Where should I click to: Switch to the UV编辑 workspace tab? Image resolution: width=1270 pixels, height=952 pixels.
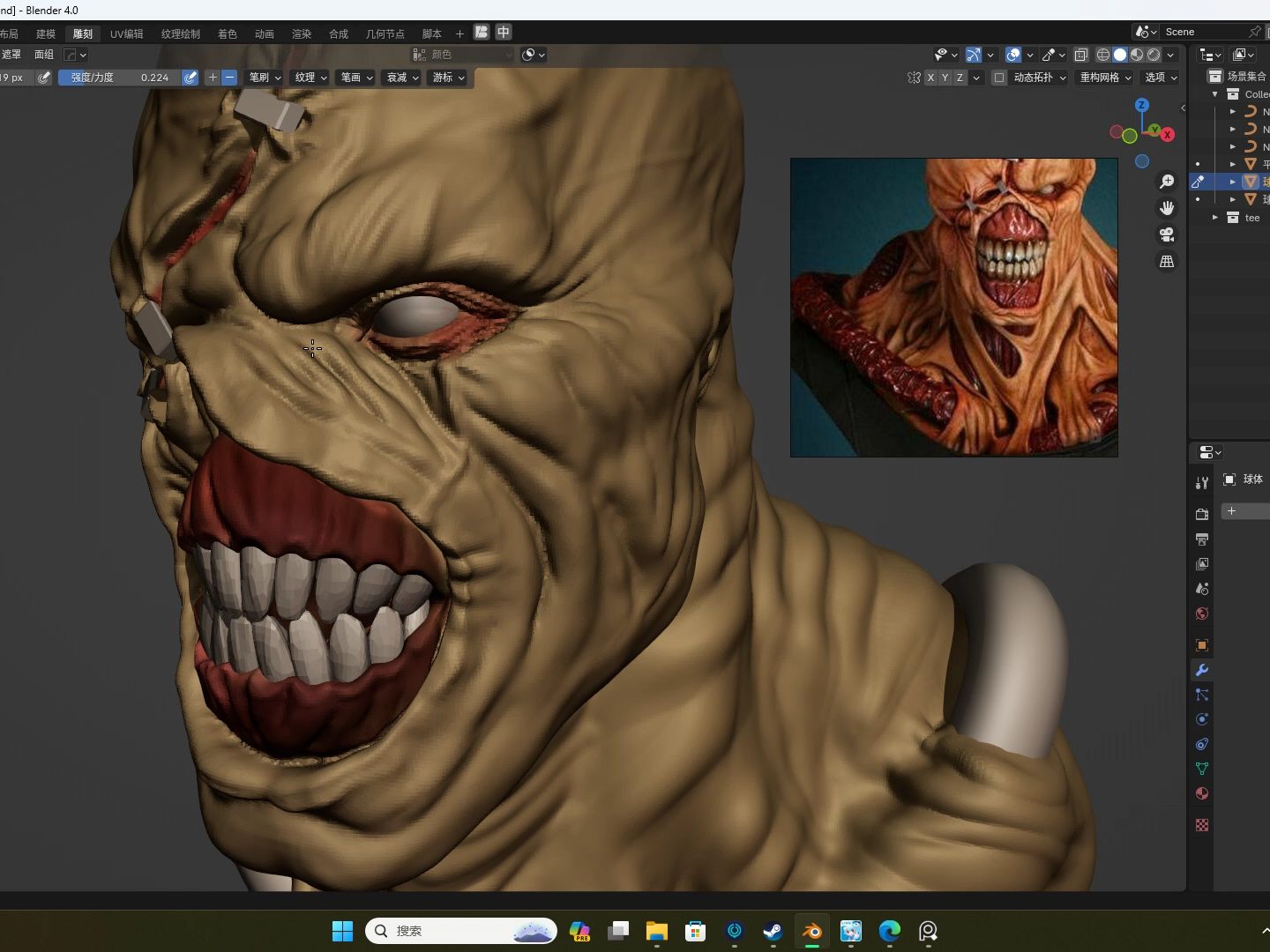click(127, 33)
